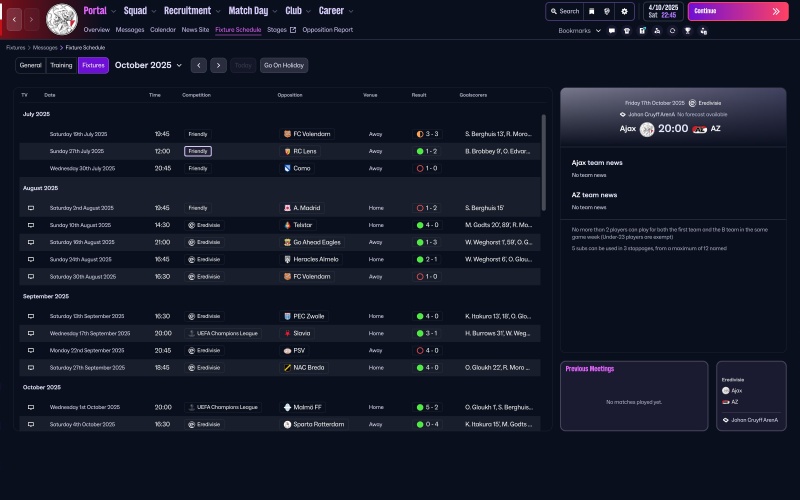Click the Como club badge
This screenshot has height=500, width=800.
287,168
